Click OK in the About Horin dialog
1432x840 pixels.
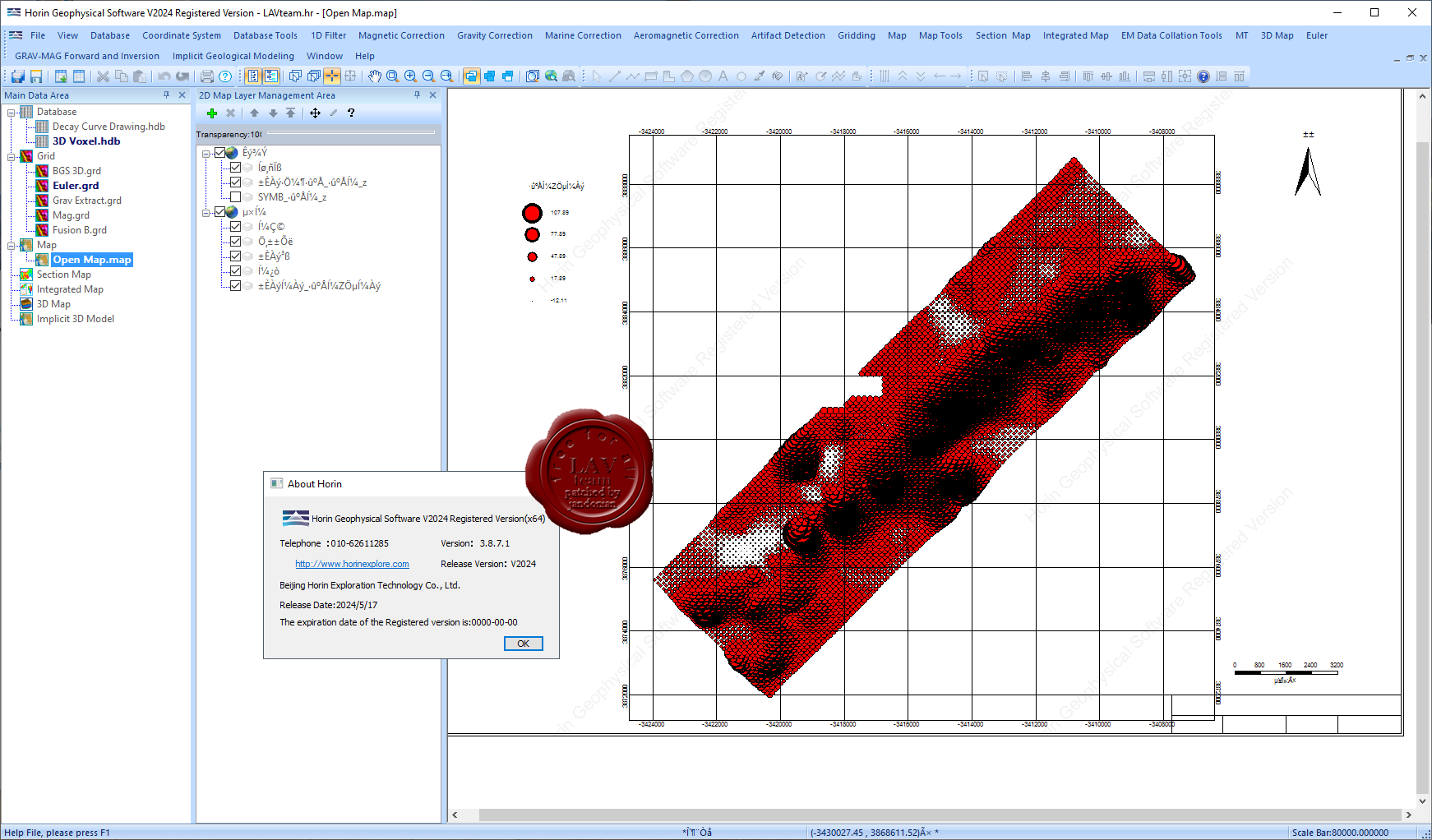point(524,644)
